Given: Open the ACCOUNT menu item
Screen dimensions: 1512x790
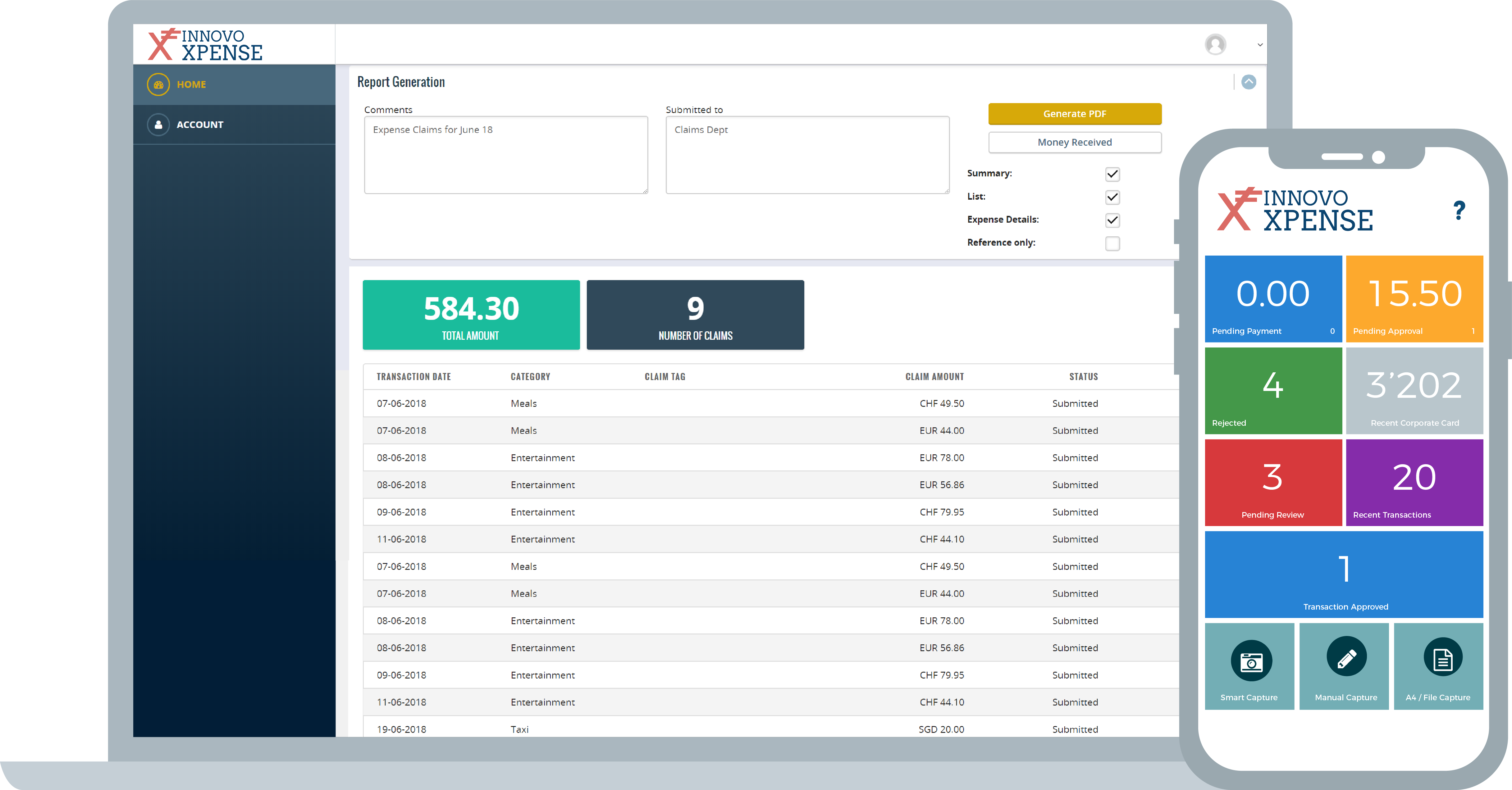Looking at the screenshot, I should coord(199,125).
